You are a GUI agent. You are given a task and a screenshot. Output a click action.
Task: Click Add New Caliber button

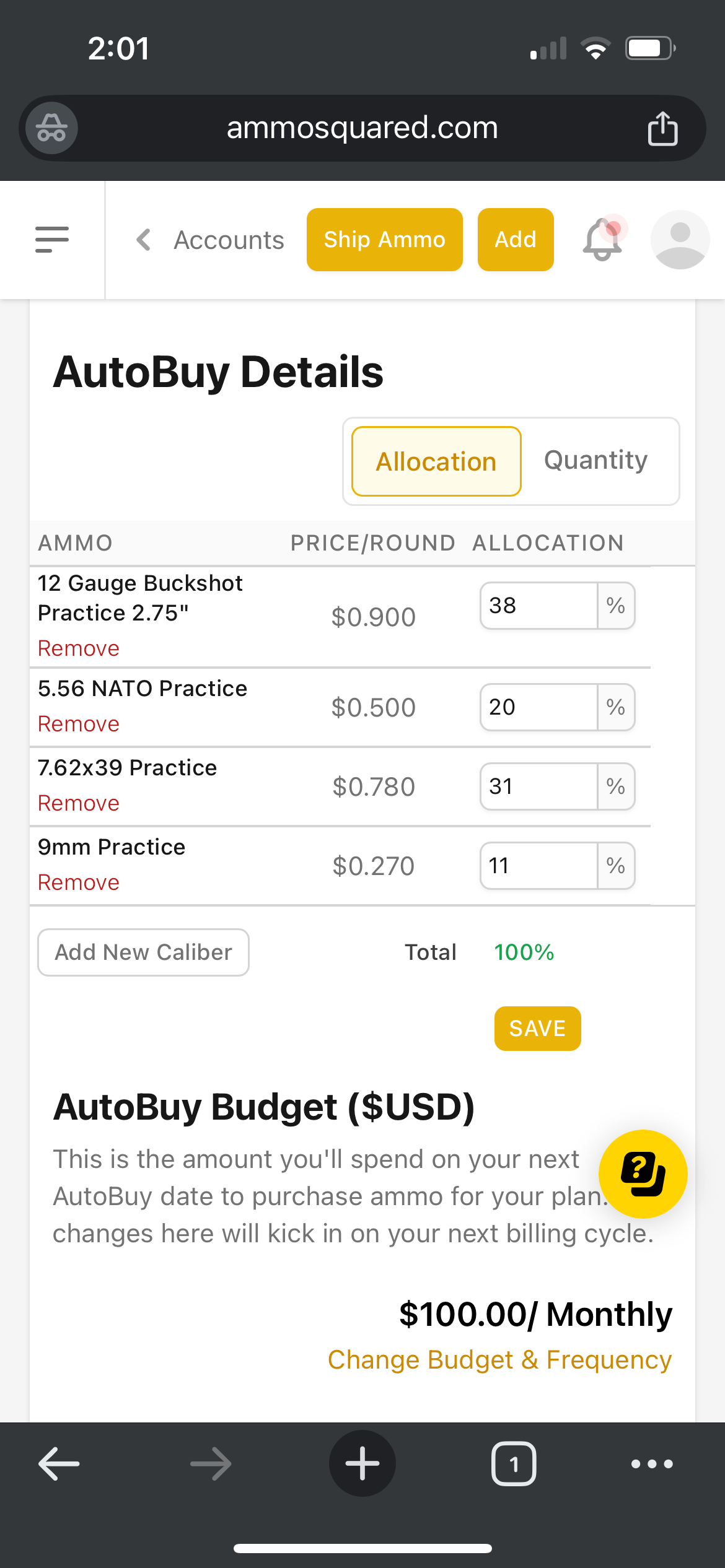click(143, 952)
